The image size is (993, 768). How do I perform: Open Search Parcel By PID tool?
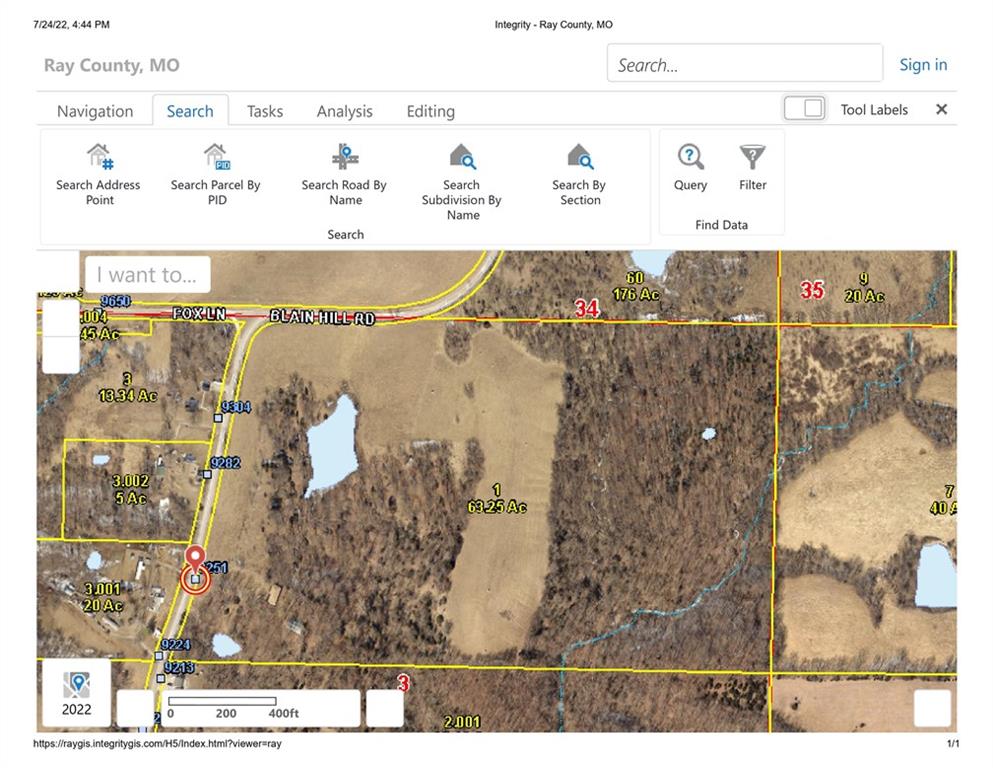216,174
